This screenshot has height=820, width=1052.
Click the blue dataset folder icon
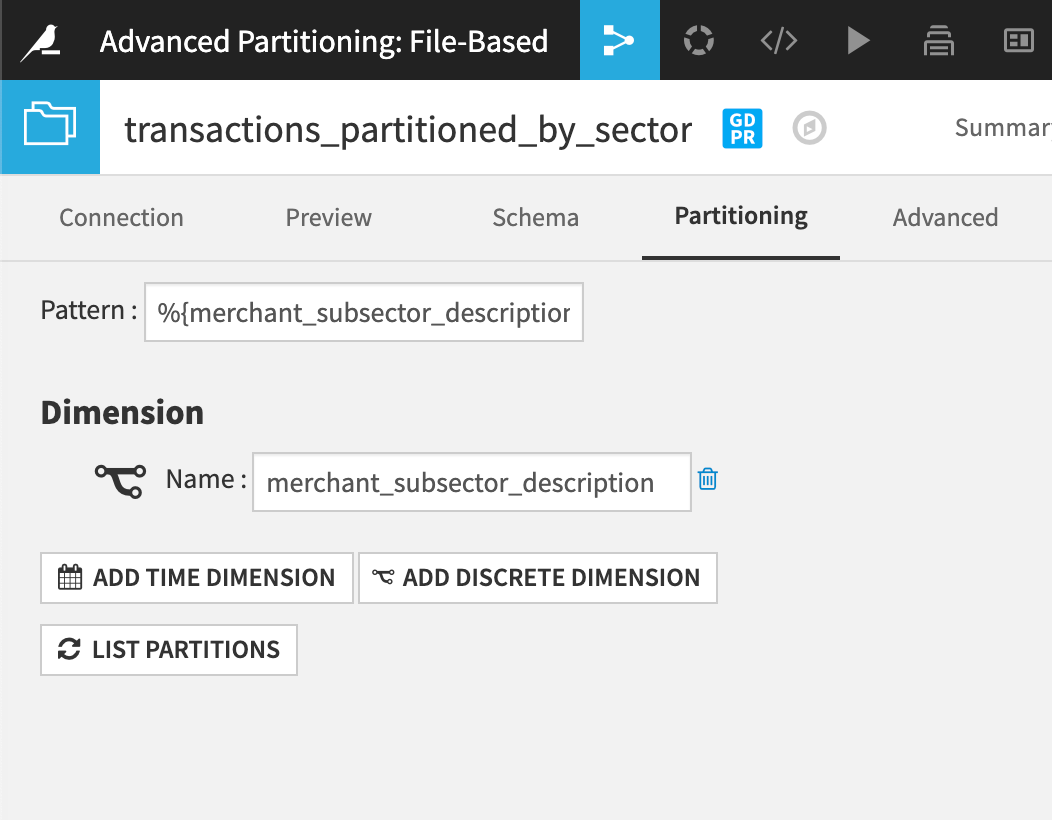(50, 127)
